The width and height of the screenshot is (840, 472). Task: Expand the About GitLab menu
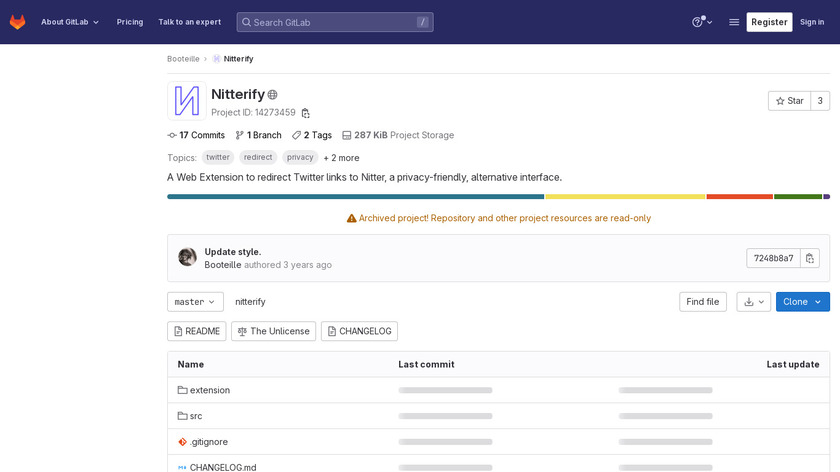tap(70, 22)
